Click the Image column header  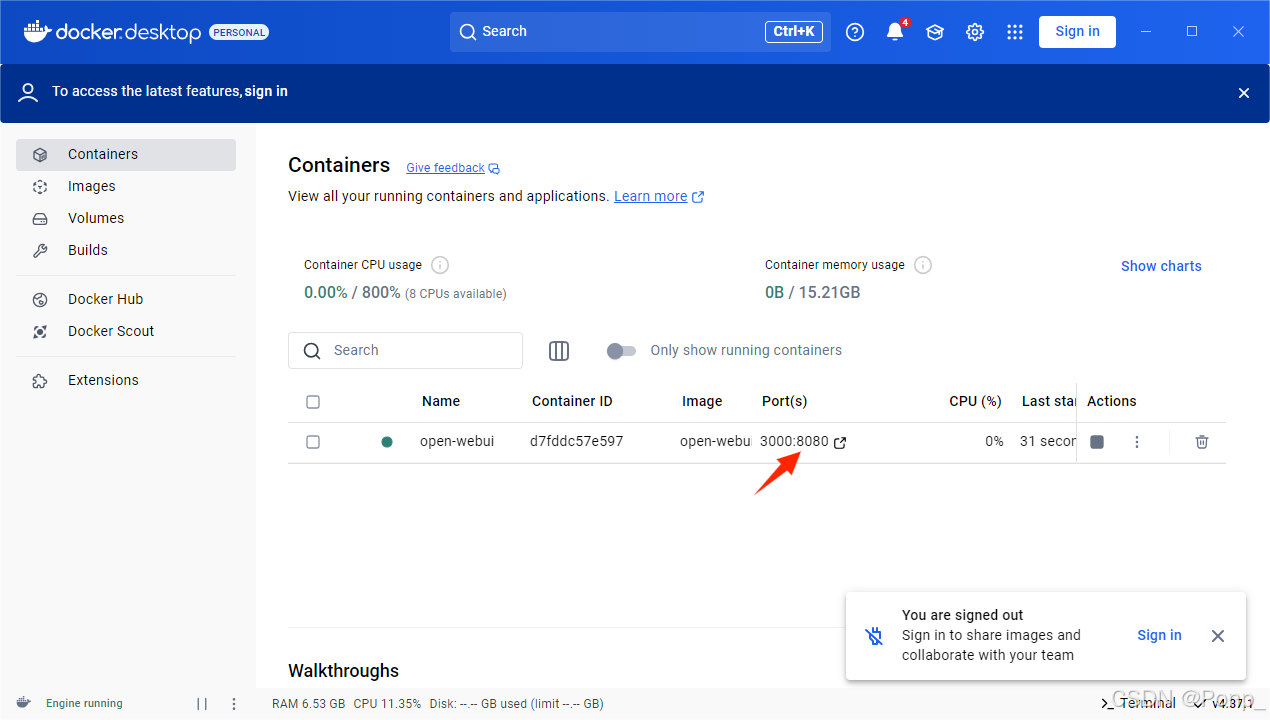coord(702,402)
